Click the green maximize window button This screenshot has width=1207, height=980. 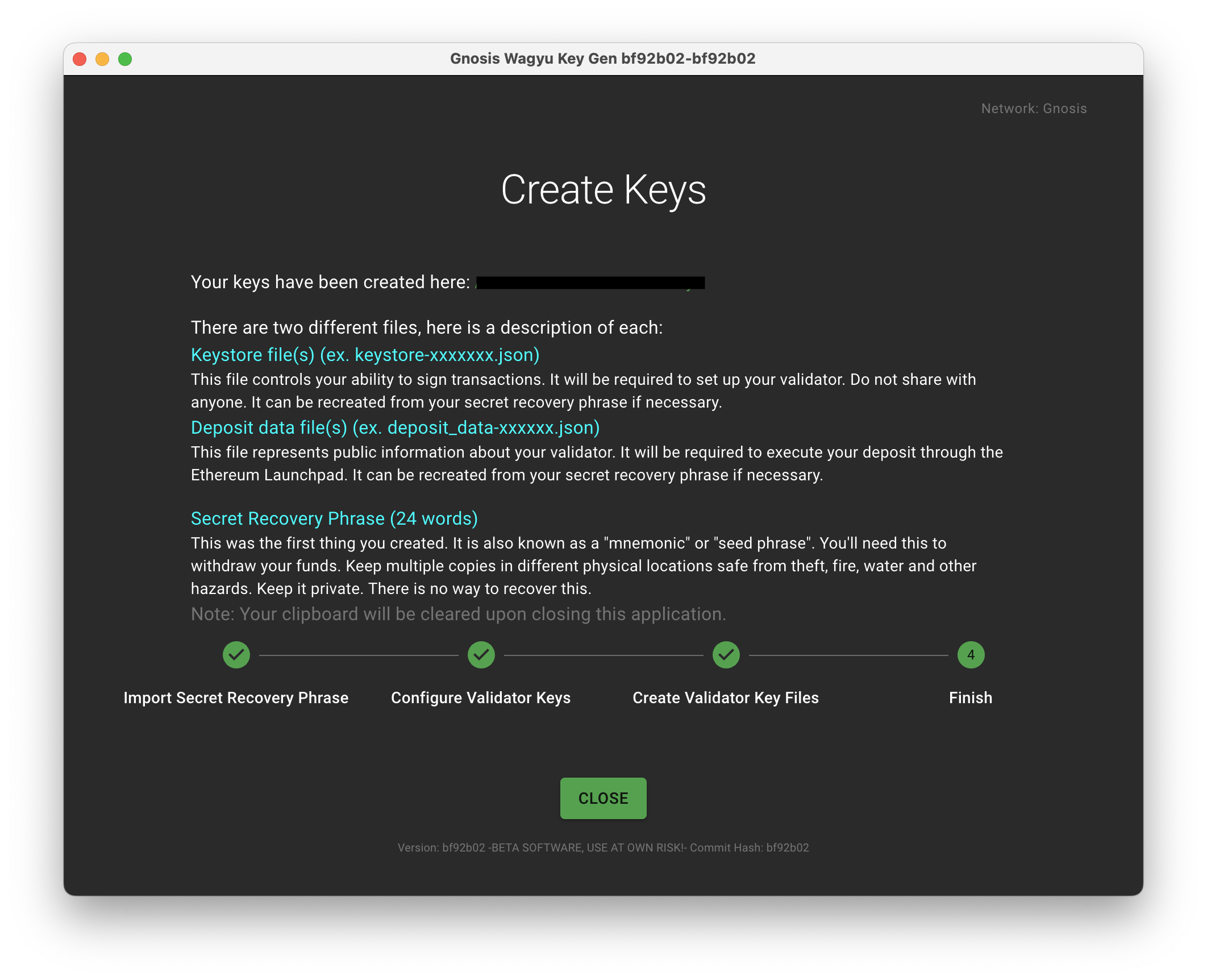pyautogui.click(x=125, y=59)
